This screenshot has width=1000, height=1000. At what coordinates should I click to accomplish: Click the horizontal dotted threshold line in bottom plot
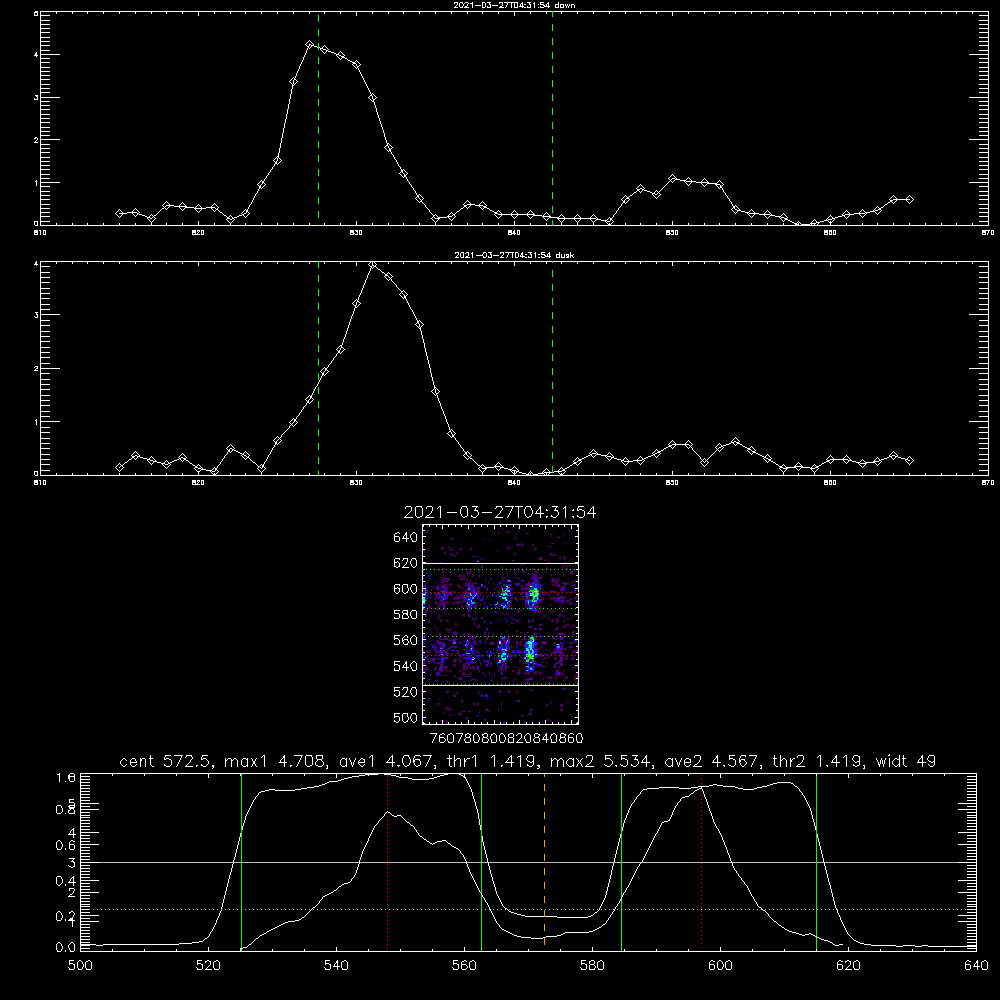coord(528,909)
